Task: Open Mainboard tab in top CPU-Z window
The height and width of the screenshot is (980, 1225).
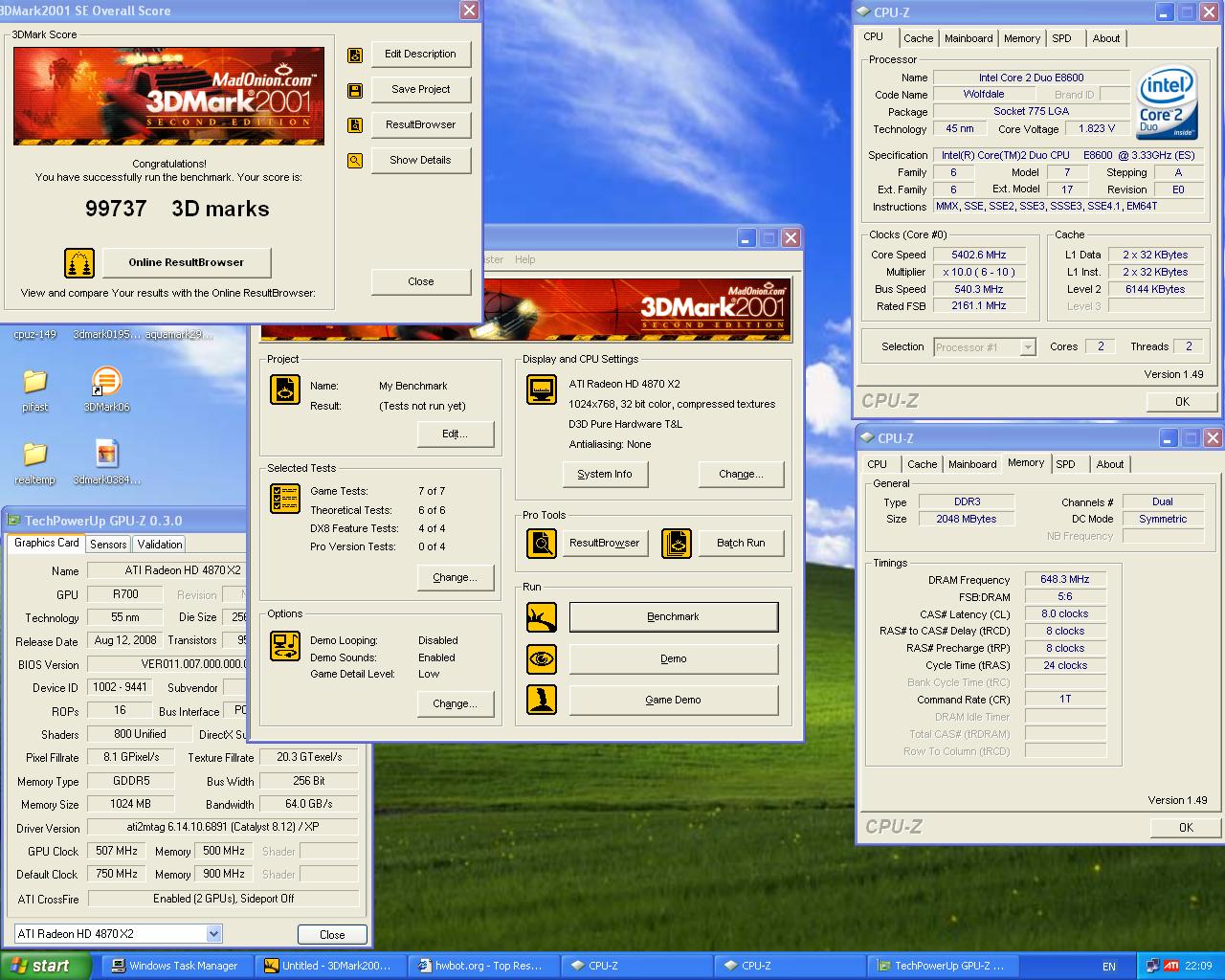Action: coord(969,38)
